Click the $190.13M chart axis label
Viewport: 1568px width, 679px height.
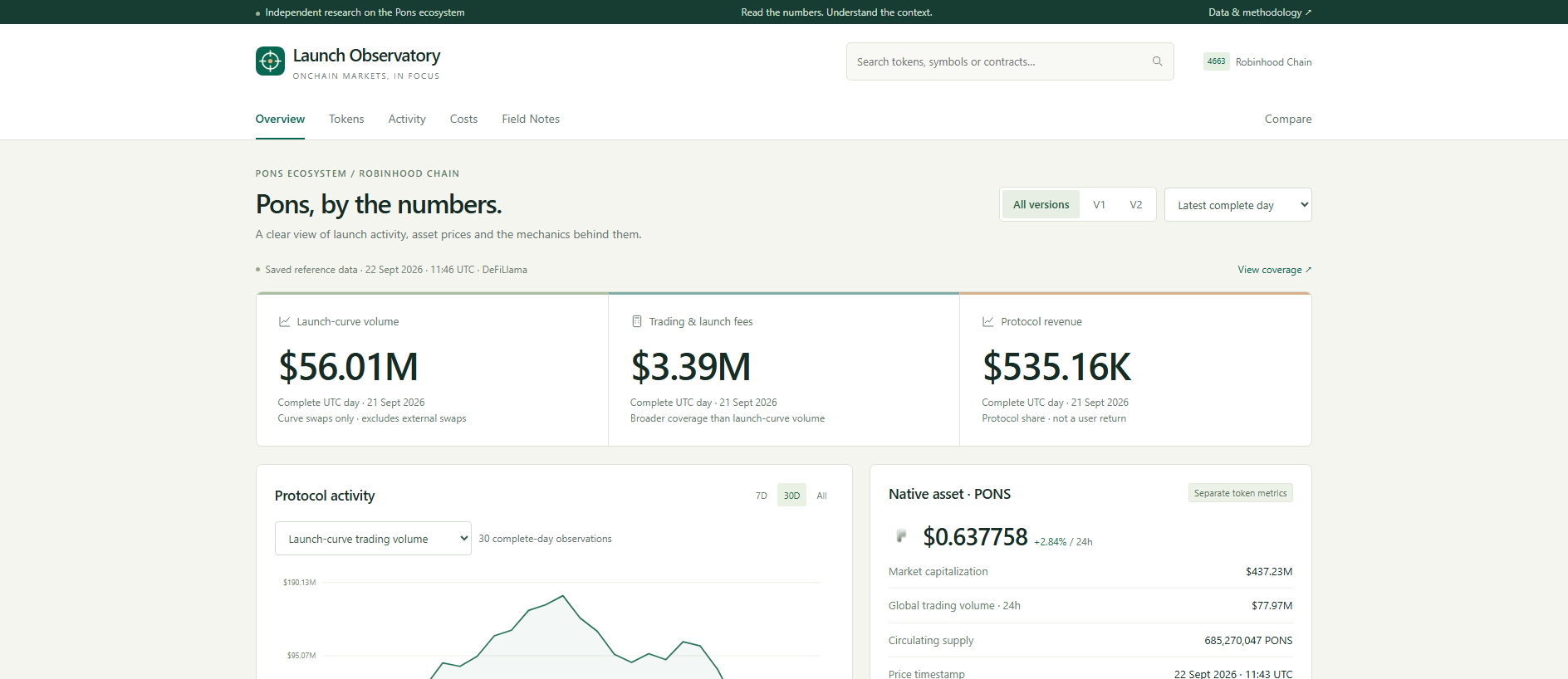(299, 583)
